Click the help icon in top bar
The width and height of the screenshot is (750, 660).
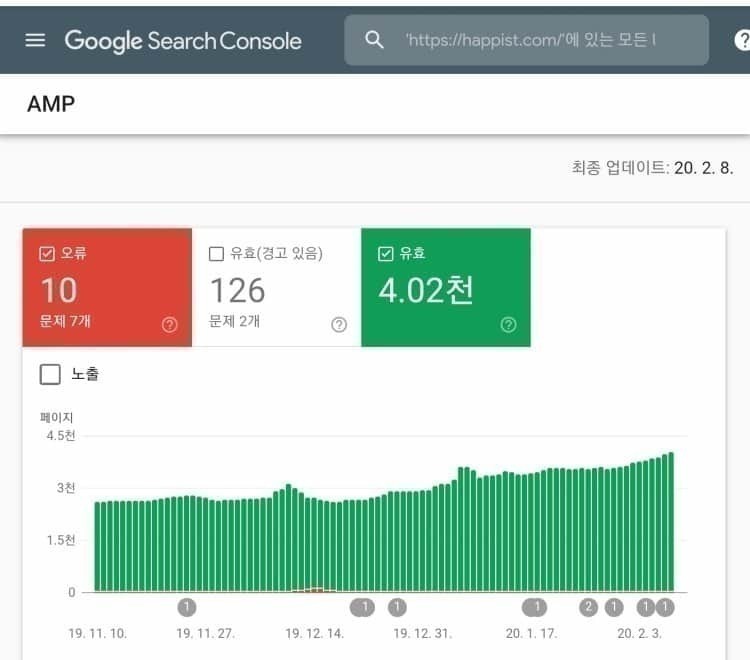pos(742,40)
